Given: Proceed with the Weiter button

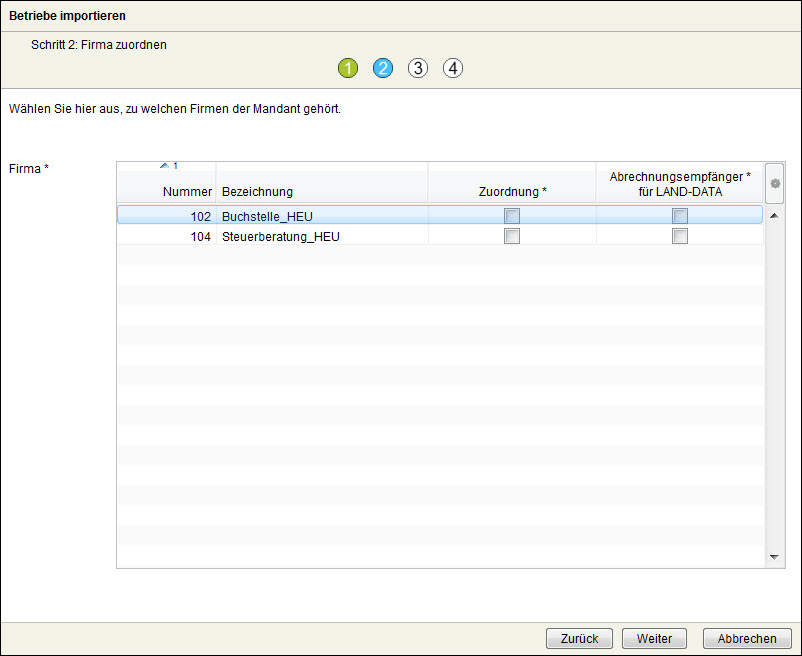Looking at the screenshot, I should click(654, 639).
